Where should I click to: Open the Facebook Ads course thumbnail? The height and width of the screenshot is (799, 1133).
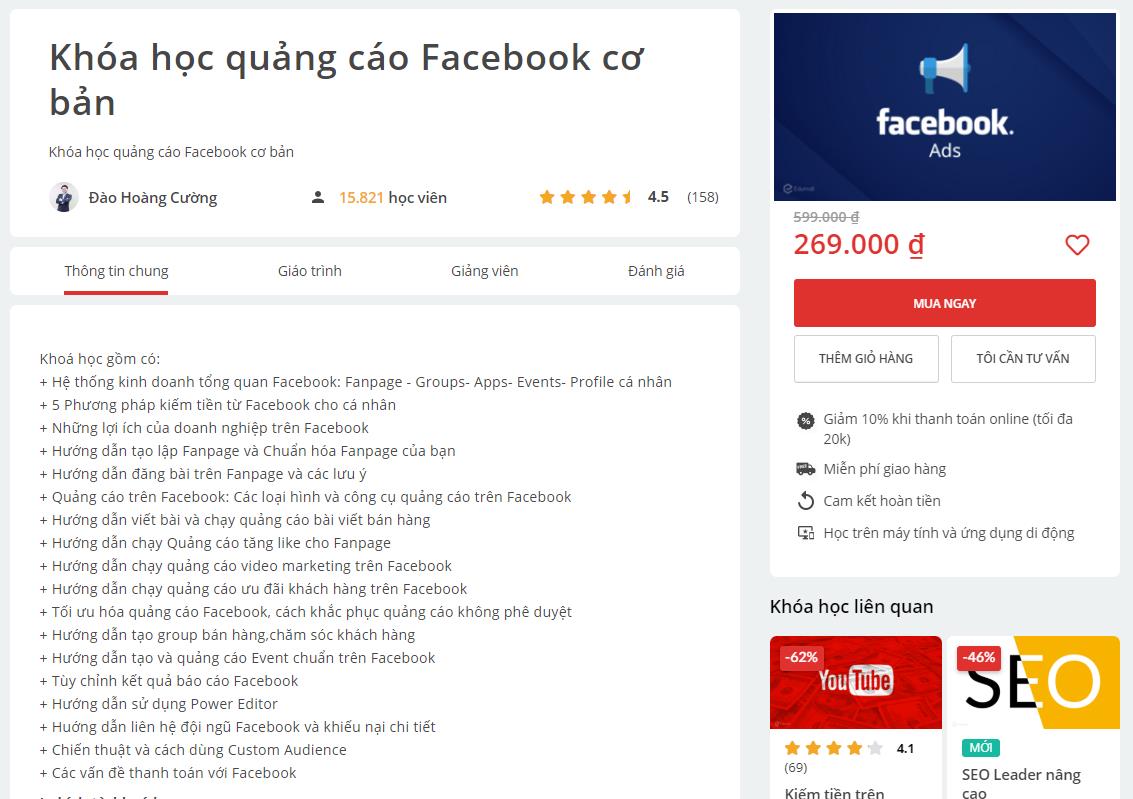coord(944,107)
